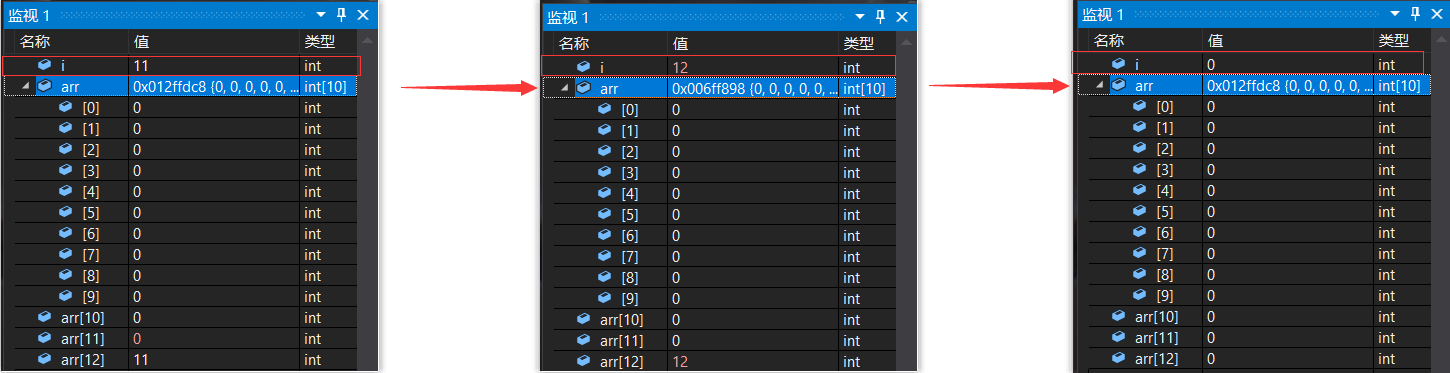The width and height of the screenshot is (1450, 373).
Task: Click cube icon of arr[12] with value 11
Action: (45, 359)
